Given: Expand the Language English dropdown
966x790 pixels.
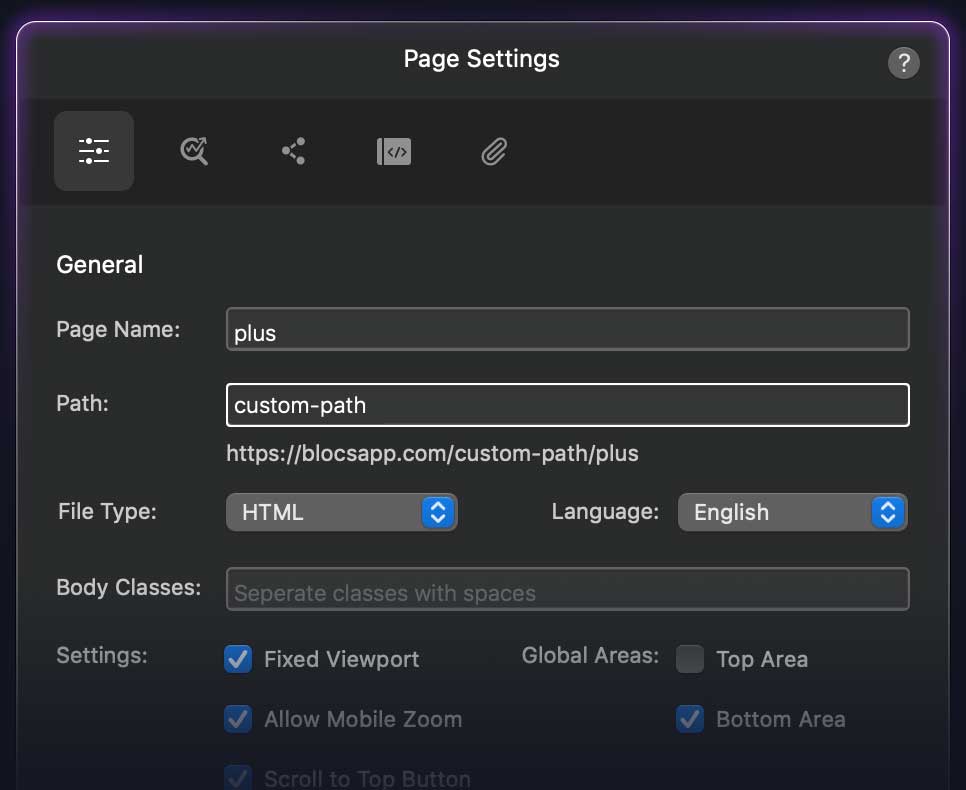Looking at the screenshot, I should click(792, 512).
